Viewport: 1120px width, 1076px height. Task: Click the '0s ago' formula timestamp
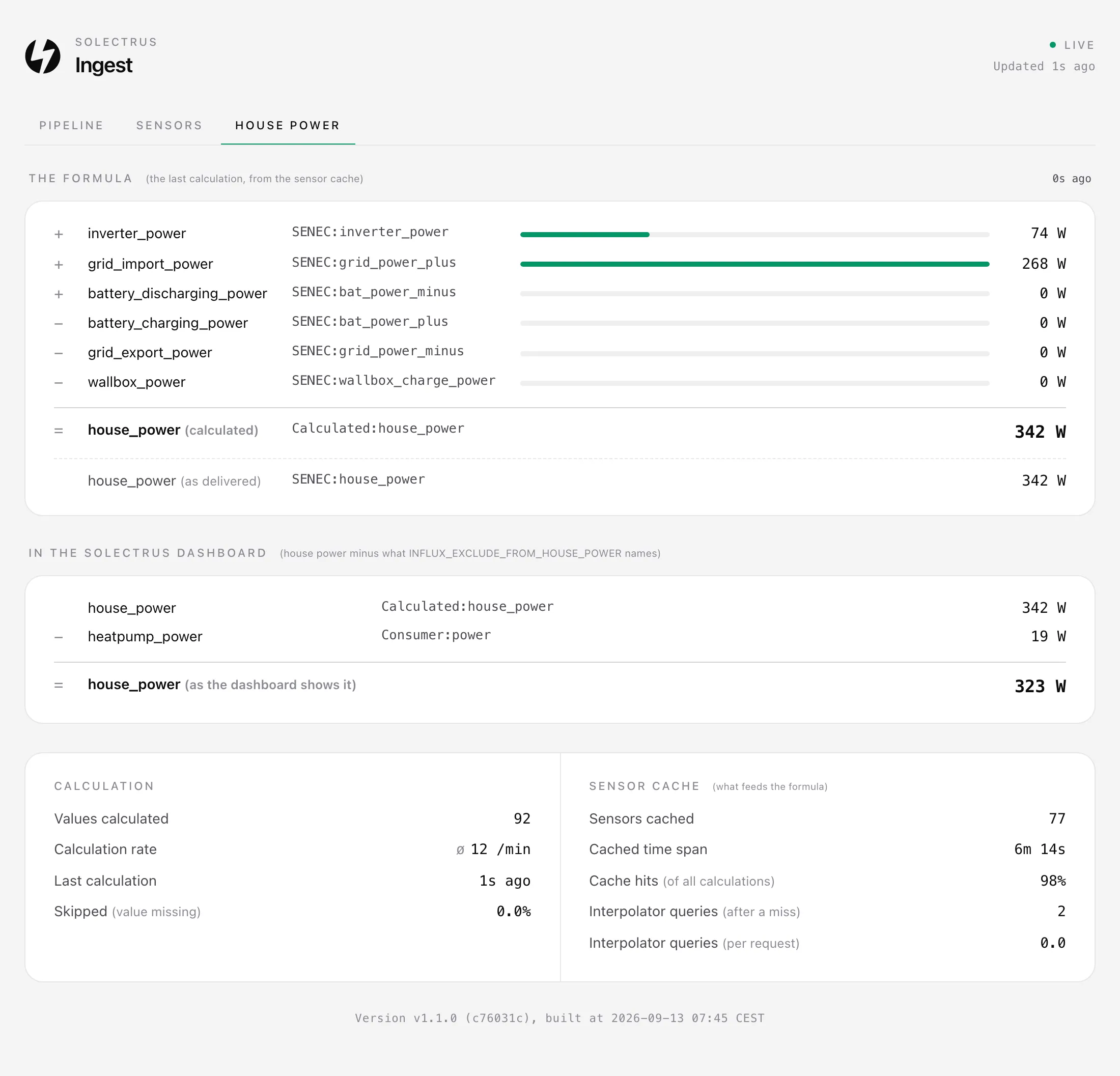1072,178
